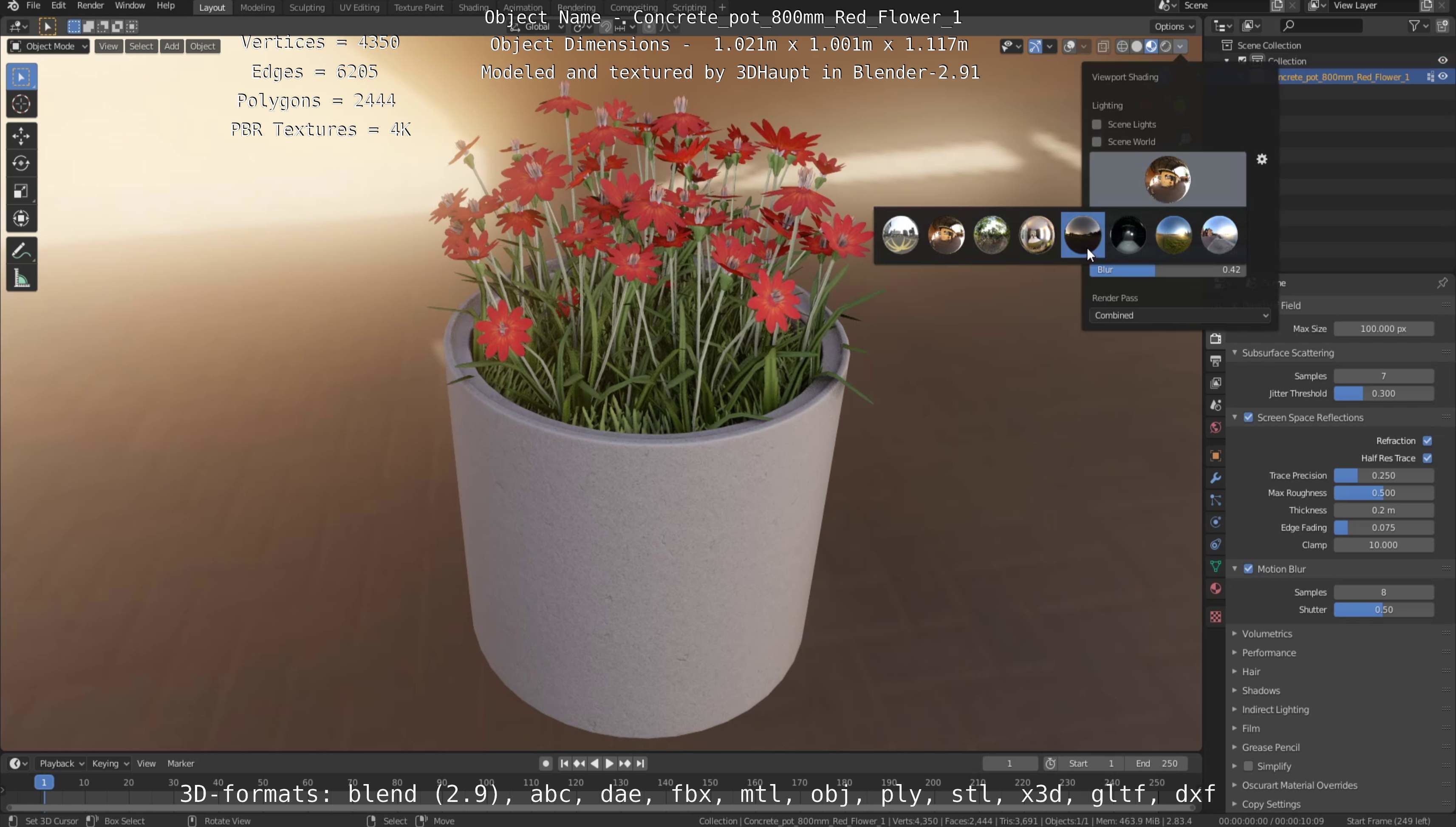
Task: Open the Physics properties tab
Action: point(1215,522)
